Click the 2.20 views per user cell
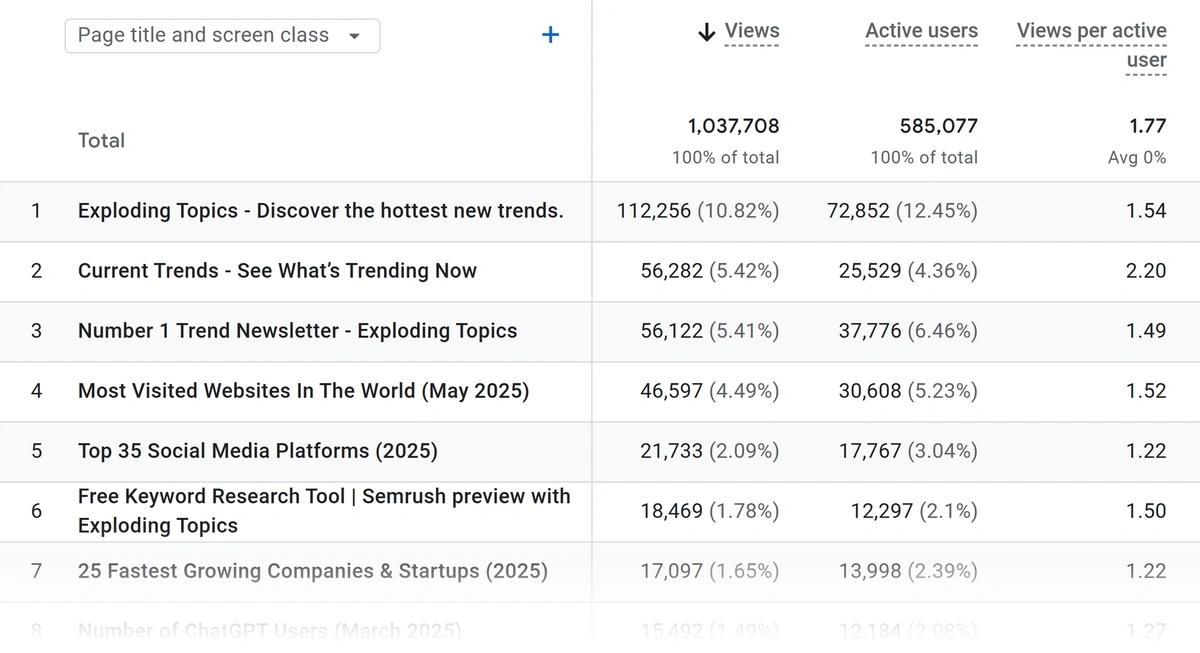The height and width of the screenshot is (653, 1200). (x=1145, y=271)
